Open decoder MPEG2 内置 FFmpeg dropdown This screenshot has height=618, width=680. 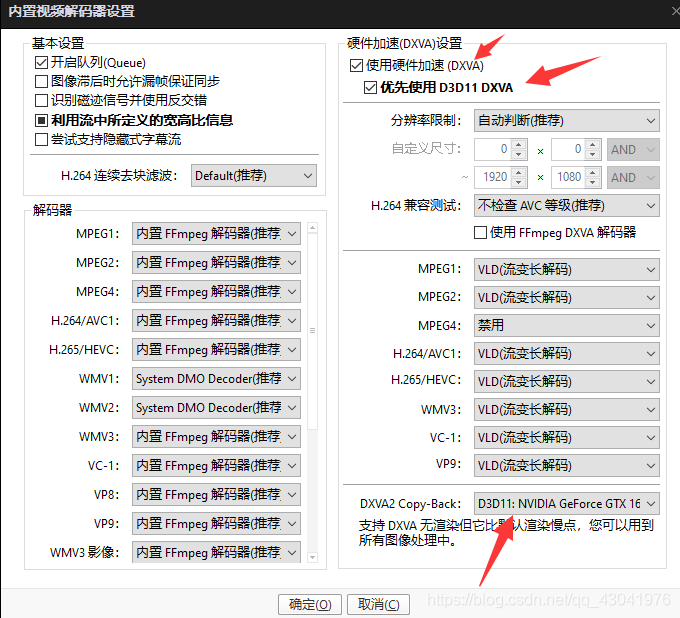click(x=216, y=263)
